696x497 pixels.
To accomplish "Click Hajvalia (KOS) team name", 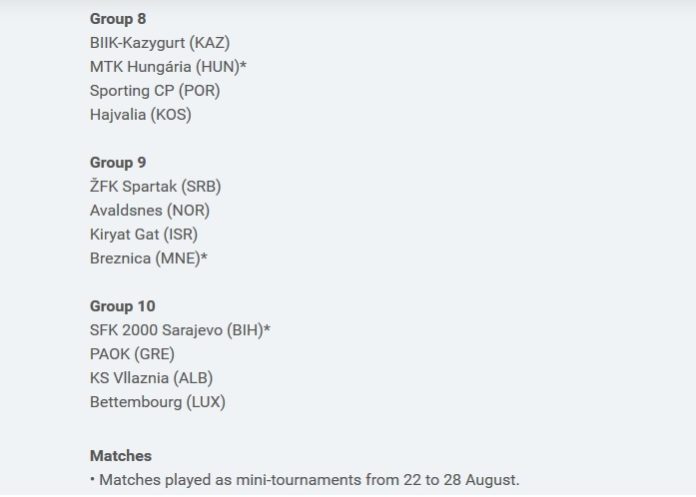I will pos(141,115).
